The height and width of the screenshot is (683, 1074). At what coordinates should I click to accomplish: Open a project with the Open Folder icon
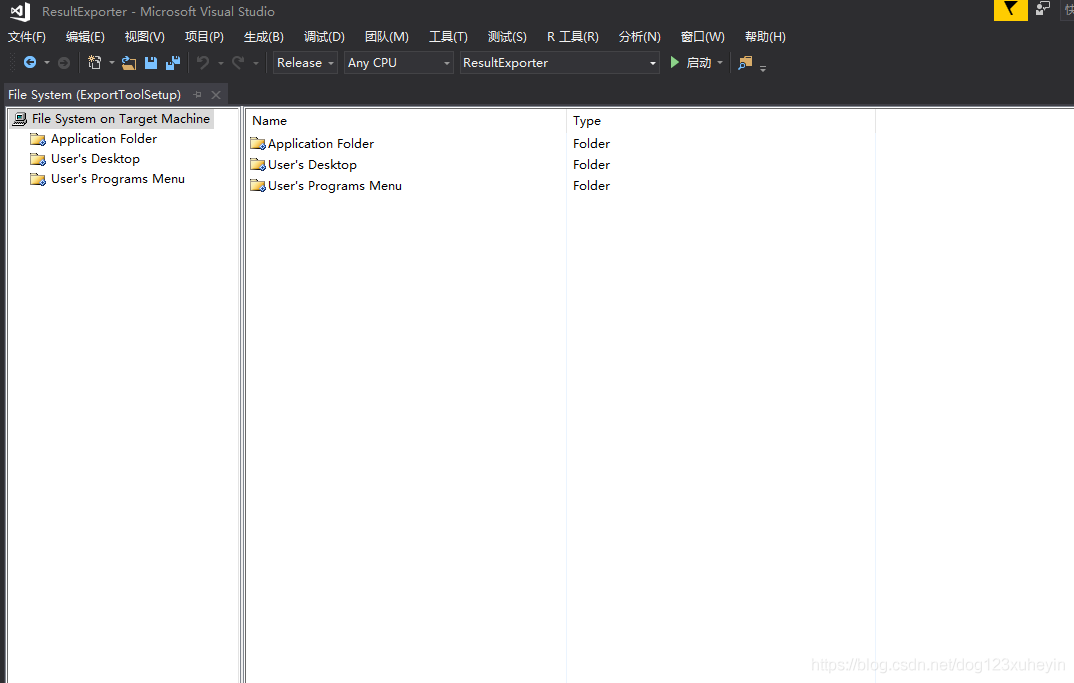click(x=129, y=62)
